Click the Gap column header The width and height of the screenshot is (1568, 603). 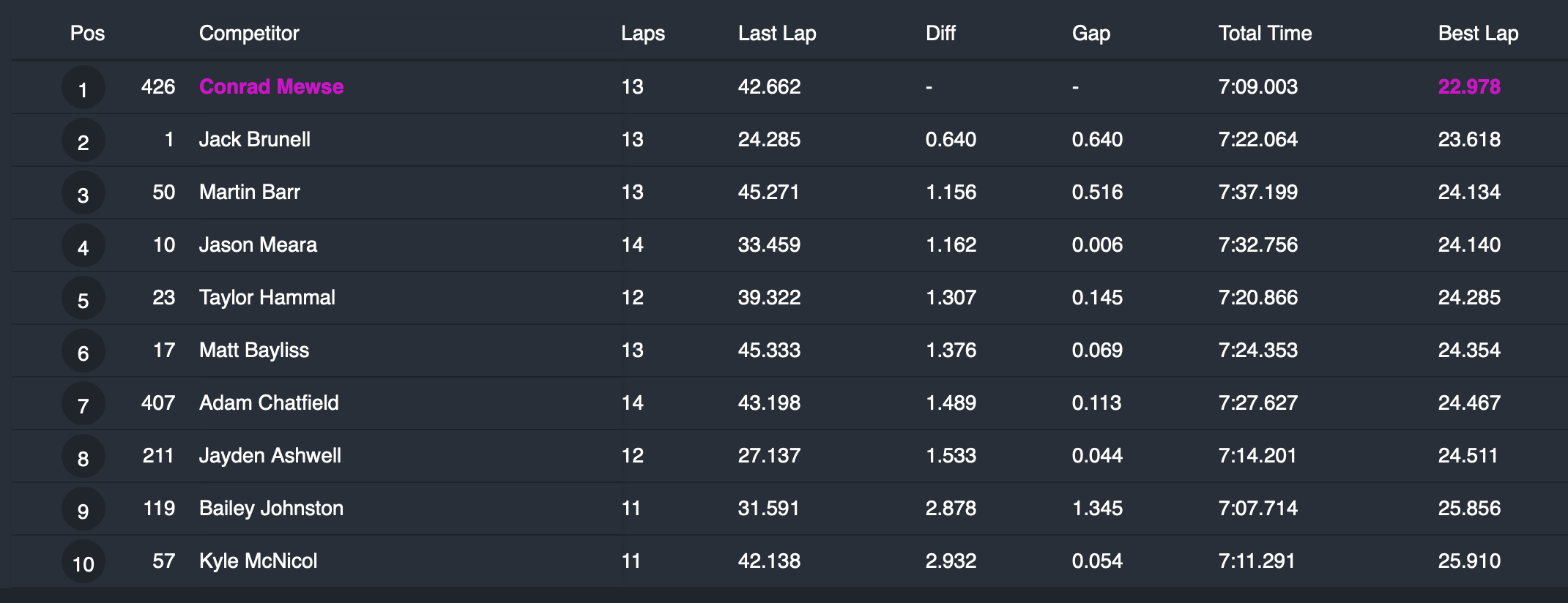[1090, 33]
